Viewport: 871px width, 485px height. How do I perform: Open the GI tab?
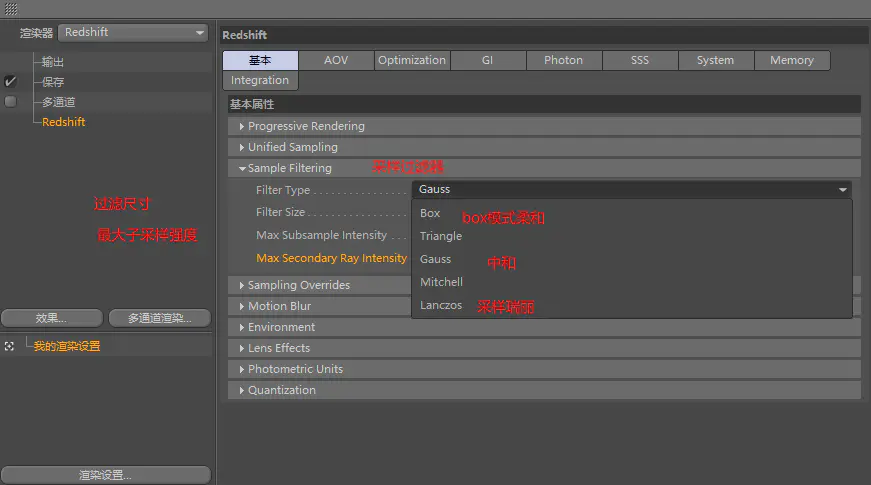click(488, 60)
